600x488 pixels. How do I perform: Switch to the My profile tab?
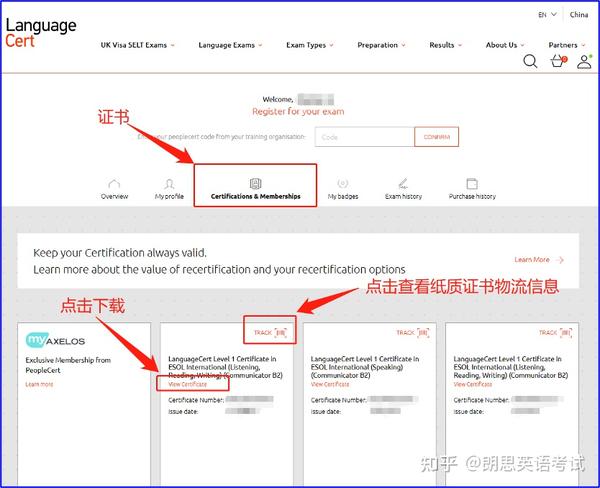point(169,189)
